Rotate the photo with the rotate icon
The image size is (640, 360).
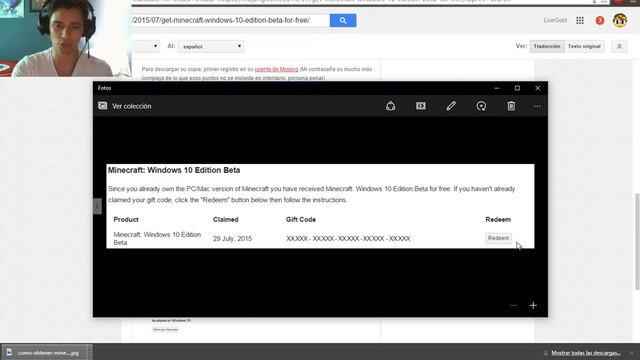click(481, 106)
